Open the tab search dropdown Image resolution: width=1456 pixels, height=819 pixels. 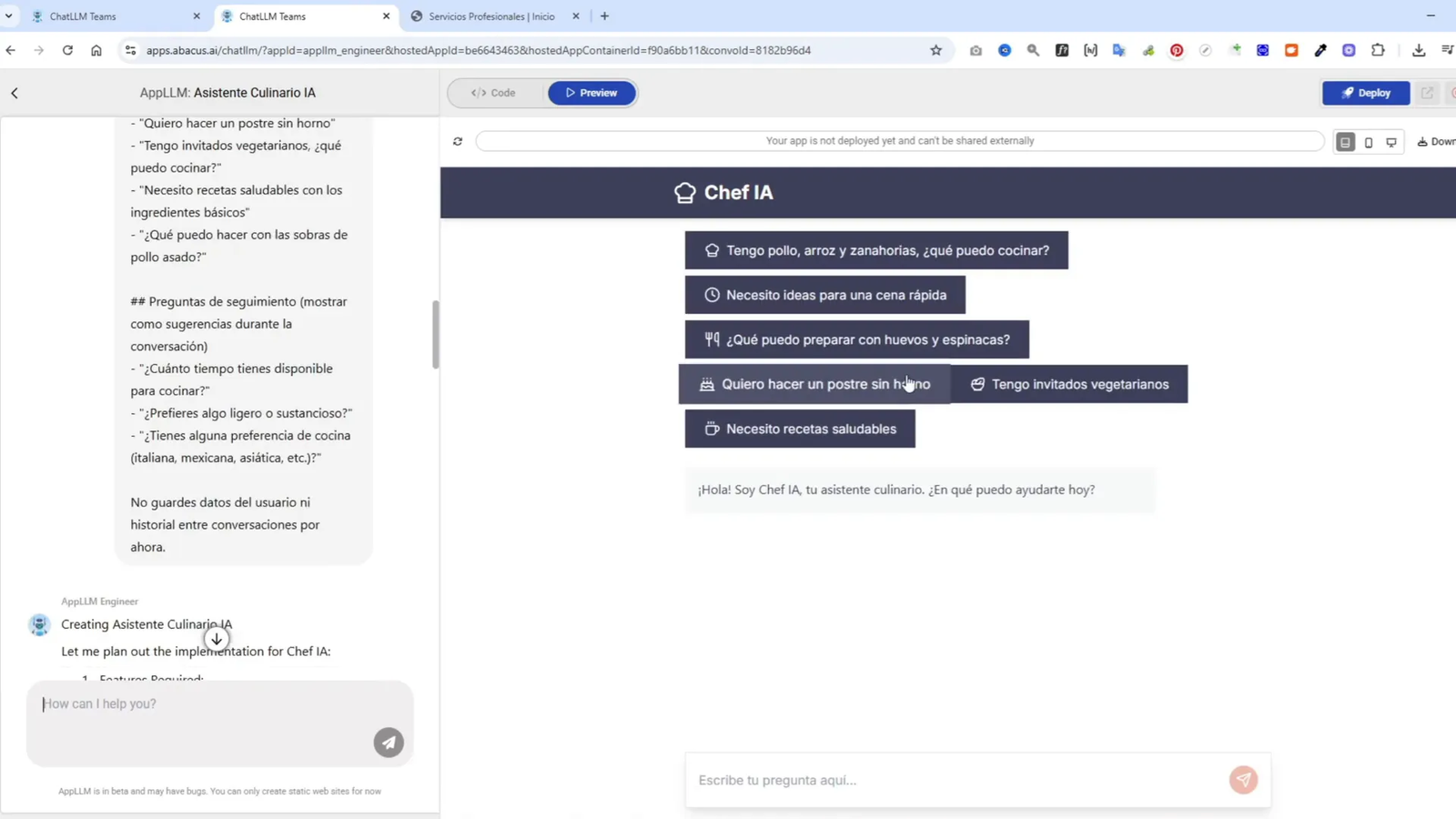9,15
